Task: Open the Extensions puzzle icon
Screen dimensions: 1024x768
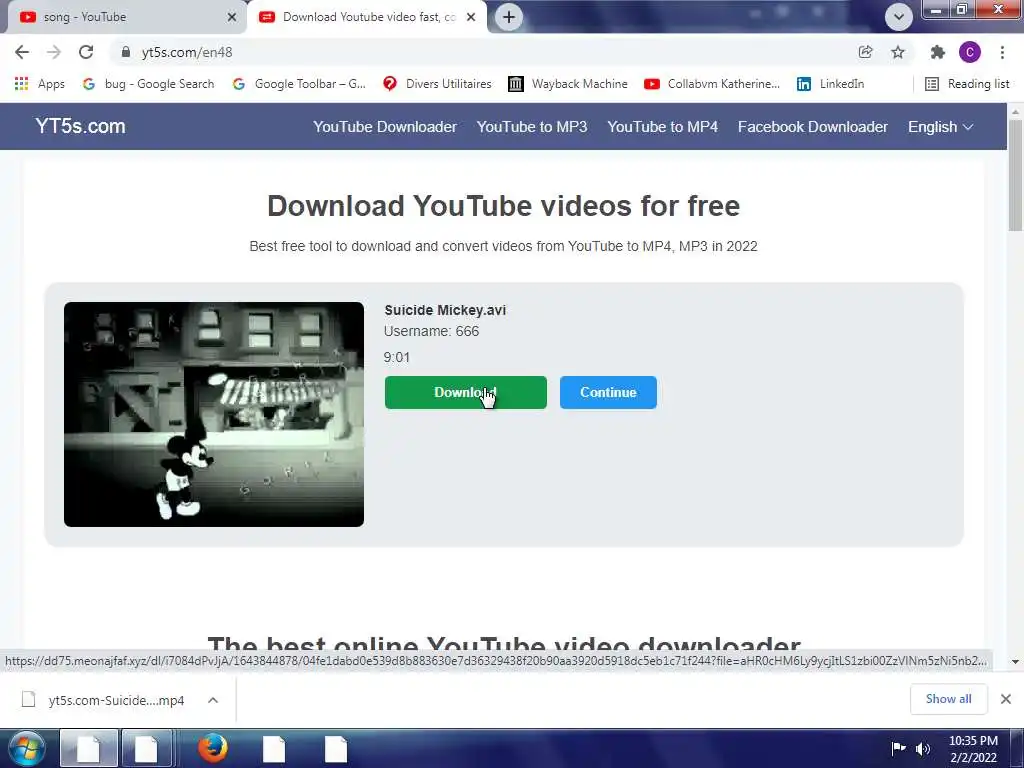Action: tap(938, 52)
